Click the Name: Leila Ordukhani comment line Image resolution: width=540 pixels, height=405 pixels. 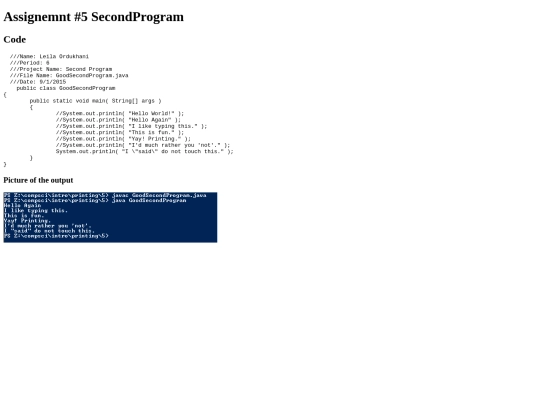click(49, 56)
